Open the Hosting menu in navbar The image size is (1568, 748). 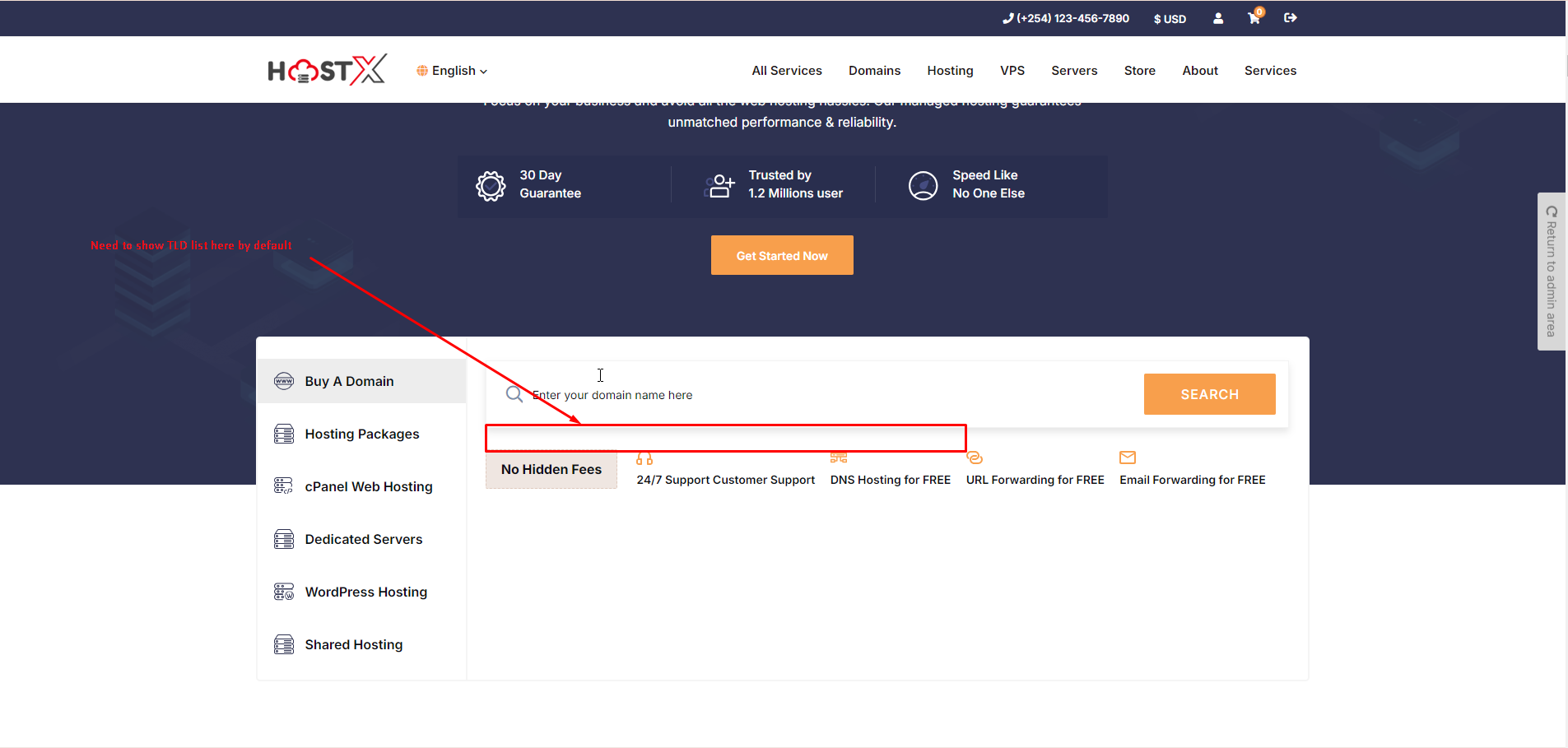click(x=950, y=71)
